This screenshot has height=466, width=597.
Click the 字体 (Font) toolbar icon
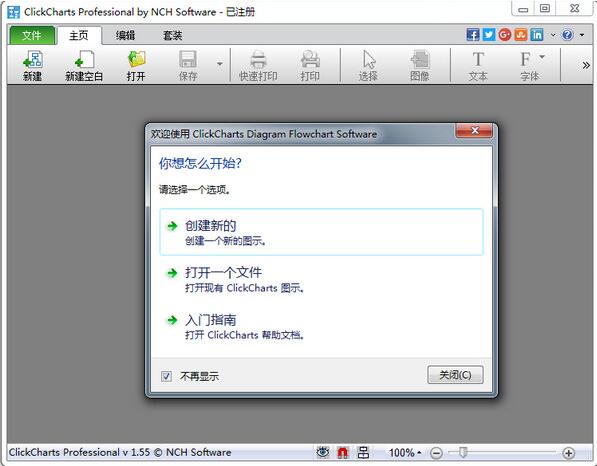[x=528, y=66]
